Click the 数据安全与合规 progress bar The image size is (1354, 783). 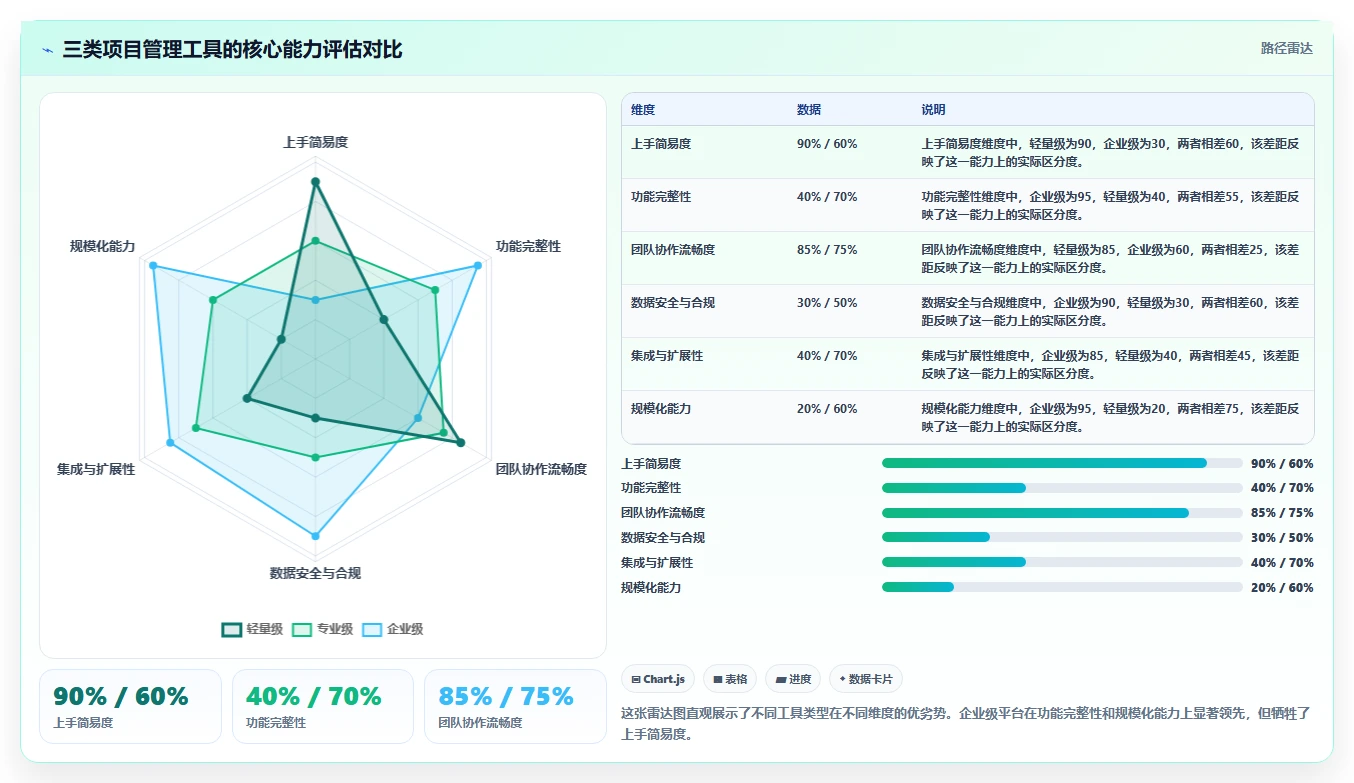[1062, 537]
